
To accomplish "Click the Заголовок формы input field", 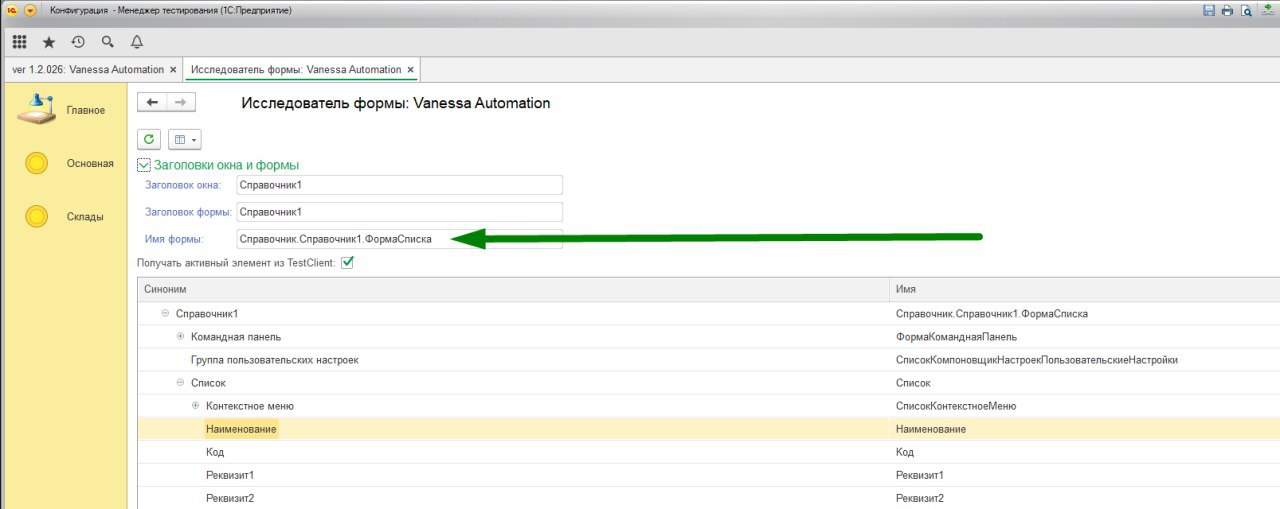I will tap(399, 212).
